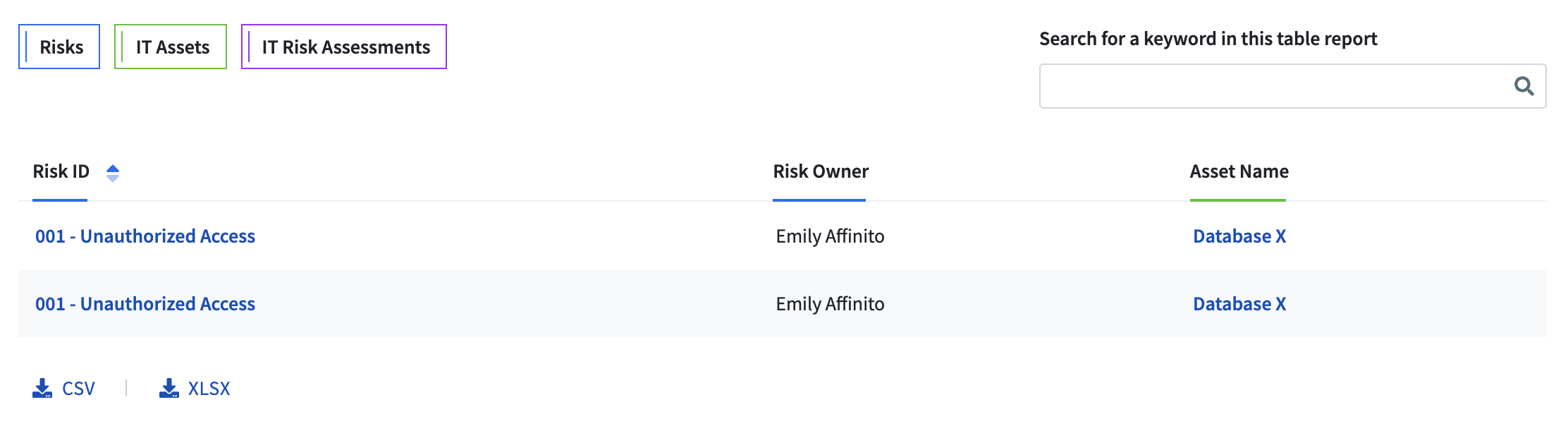This screenshot has height=426, width=1568.
Task: Export table via CSV text link
Action: (x=78, y=389)
